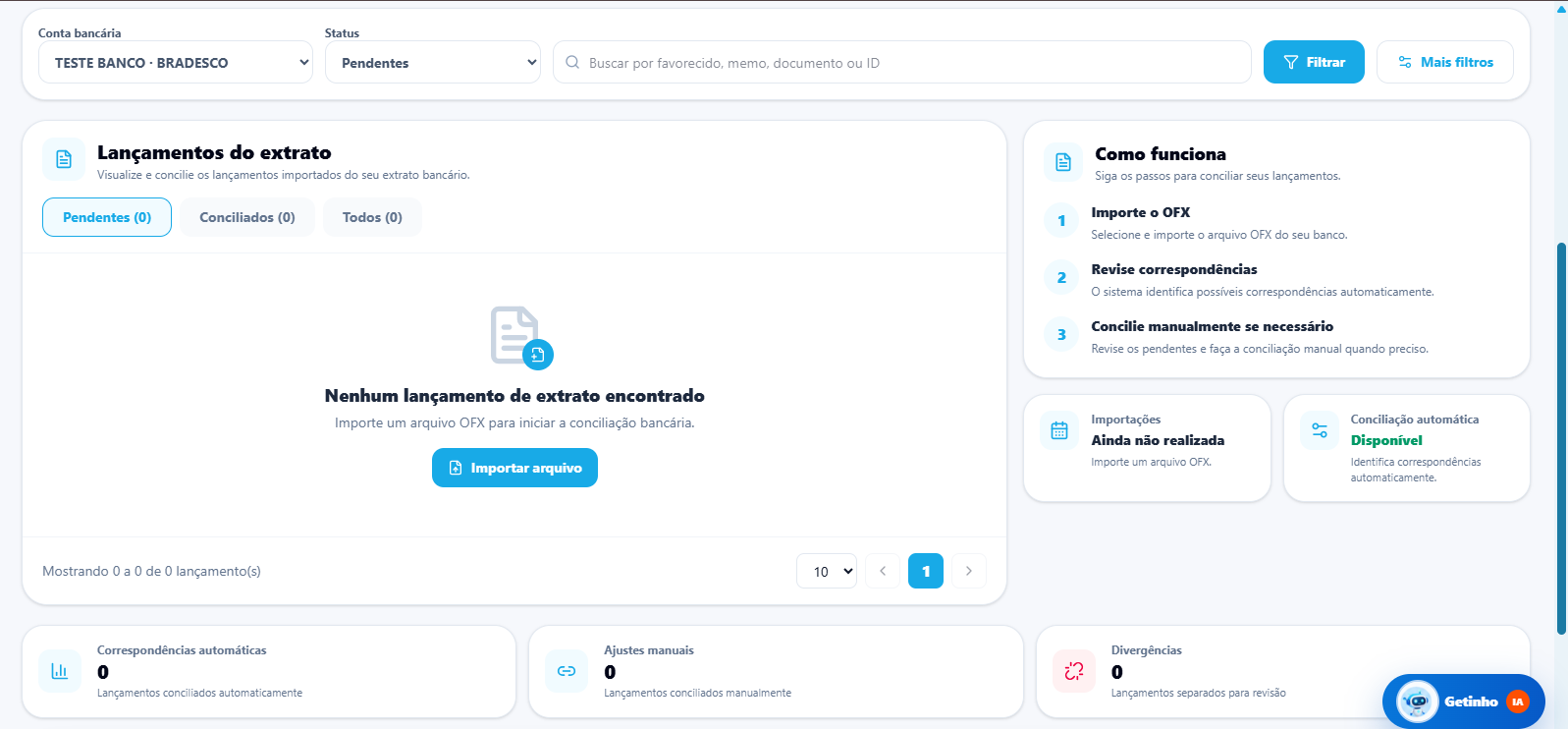The image size is (1568, 729).
Task: Click the Concilie manualmente se necessário title
Action: (x=1213, y=326)
